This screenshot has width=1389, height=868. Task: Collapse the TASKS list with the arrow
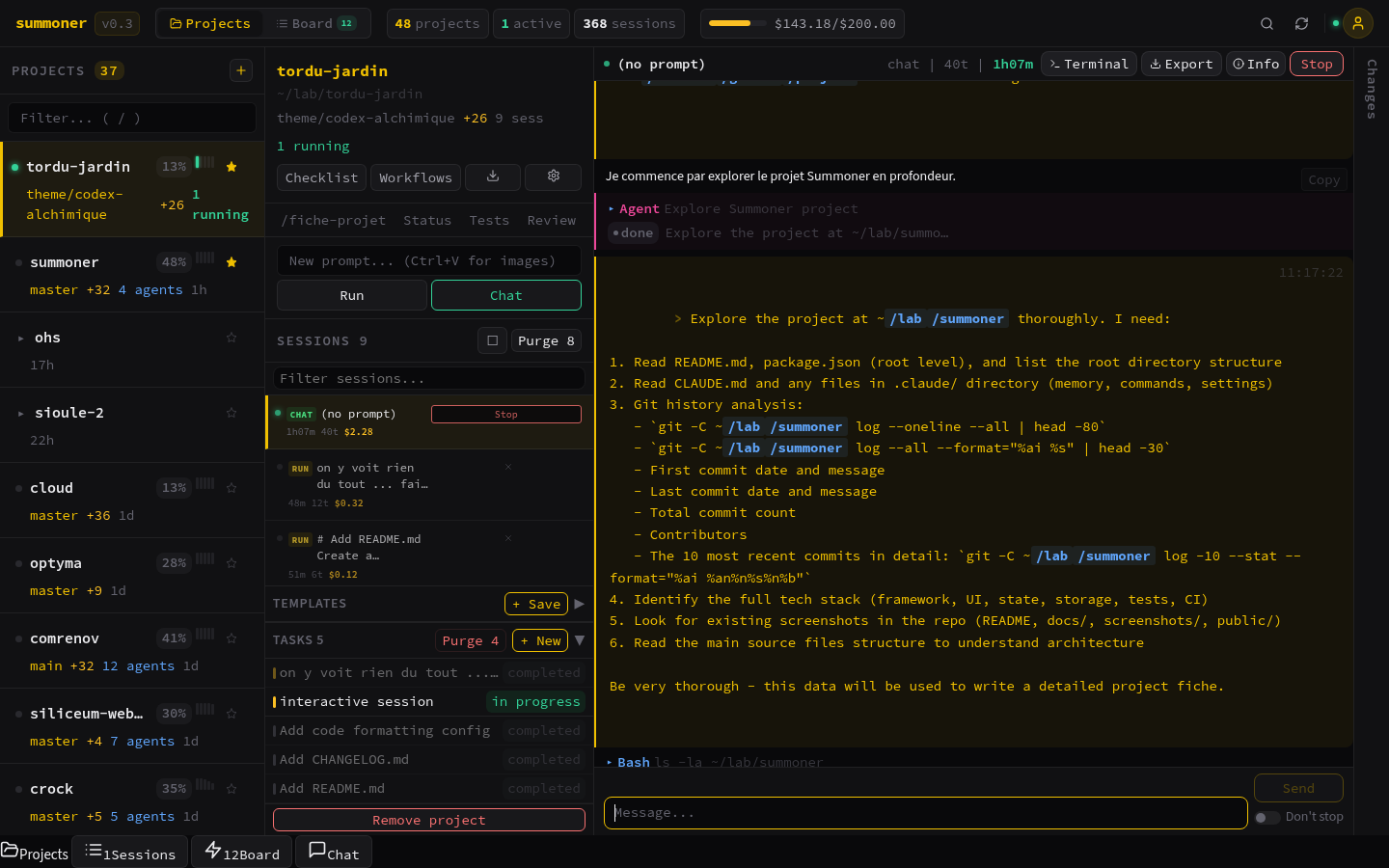click(580, 639)
